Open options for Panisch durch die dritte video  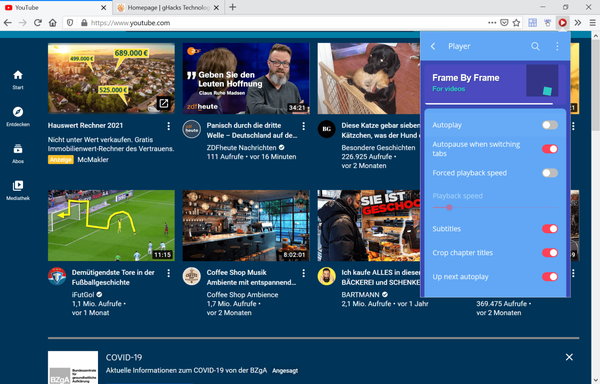tap(303, 126)
